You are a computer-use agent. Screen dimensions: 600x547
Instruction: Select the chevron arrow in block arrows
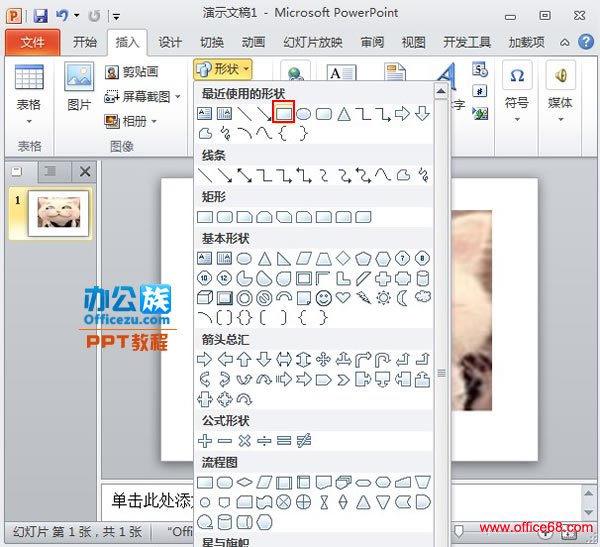click(343, 380)
